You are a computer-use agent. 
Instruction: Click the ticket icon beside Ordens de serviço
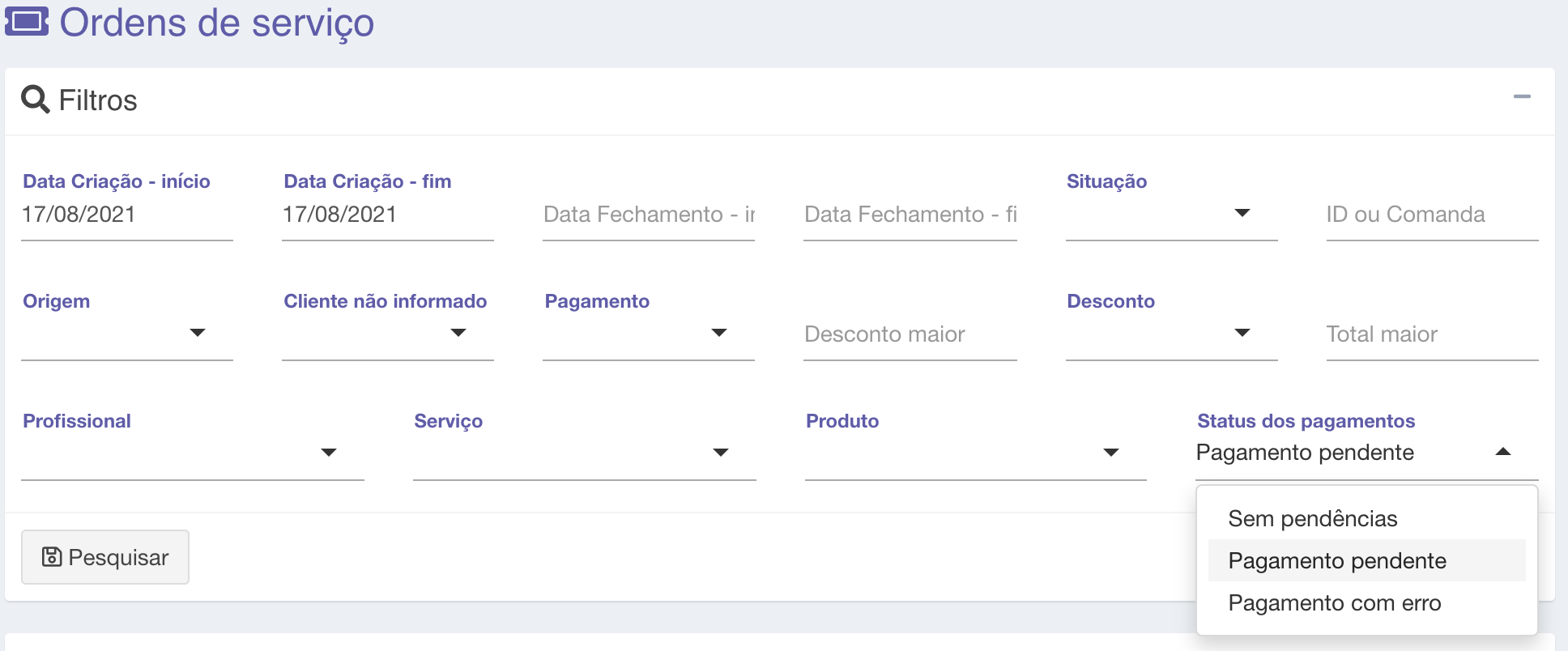[27, 22]
